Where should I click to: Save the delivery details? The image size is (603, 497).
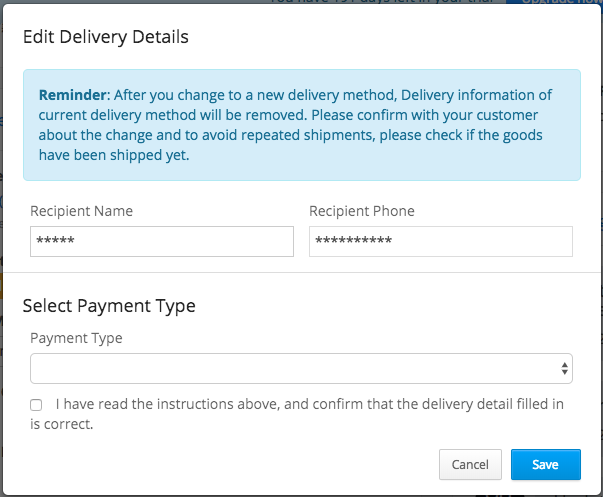545,465
